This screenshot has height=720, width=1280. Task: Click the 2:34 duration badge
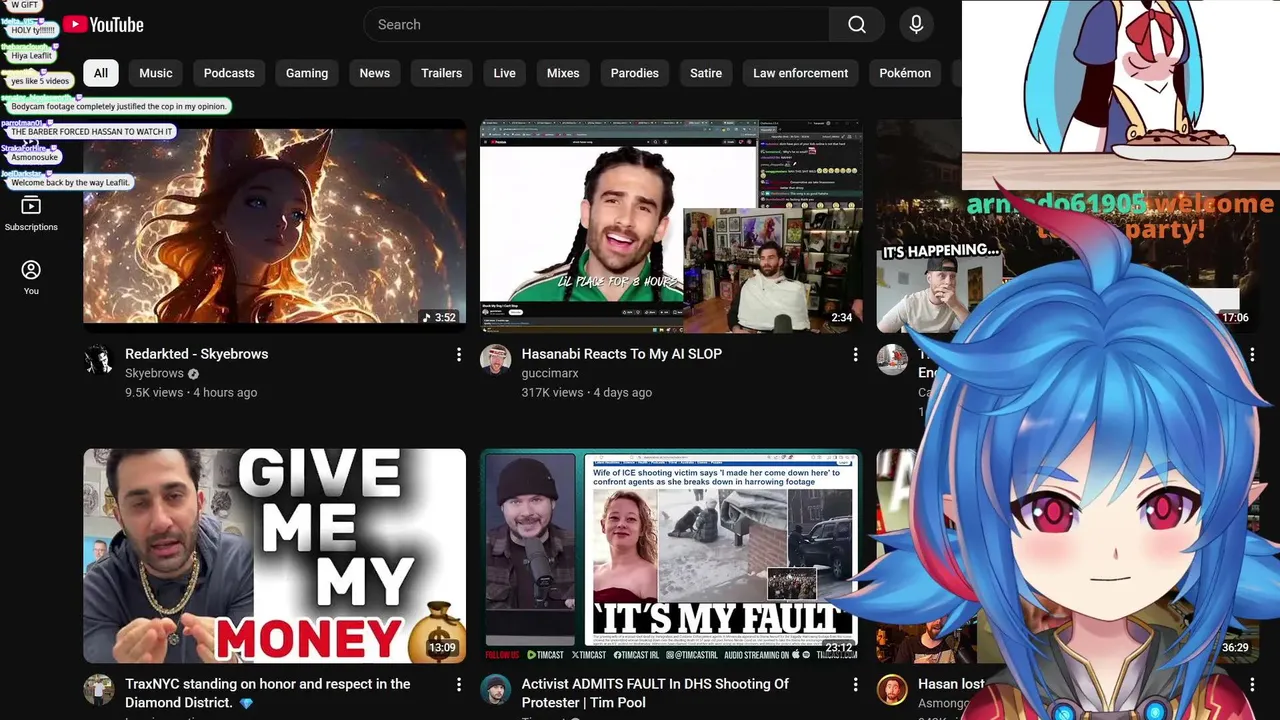click(x=842, y=318)
